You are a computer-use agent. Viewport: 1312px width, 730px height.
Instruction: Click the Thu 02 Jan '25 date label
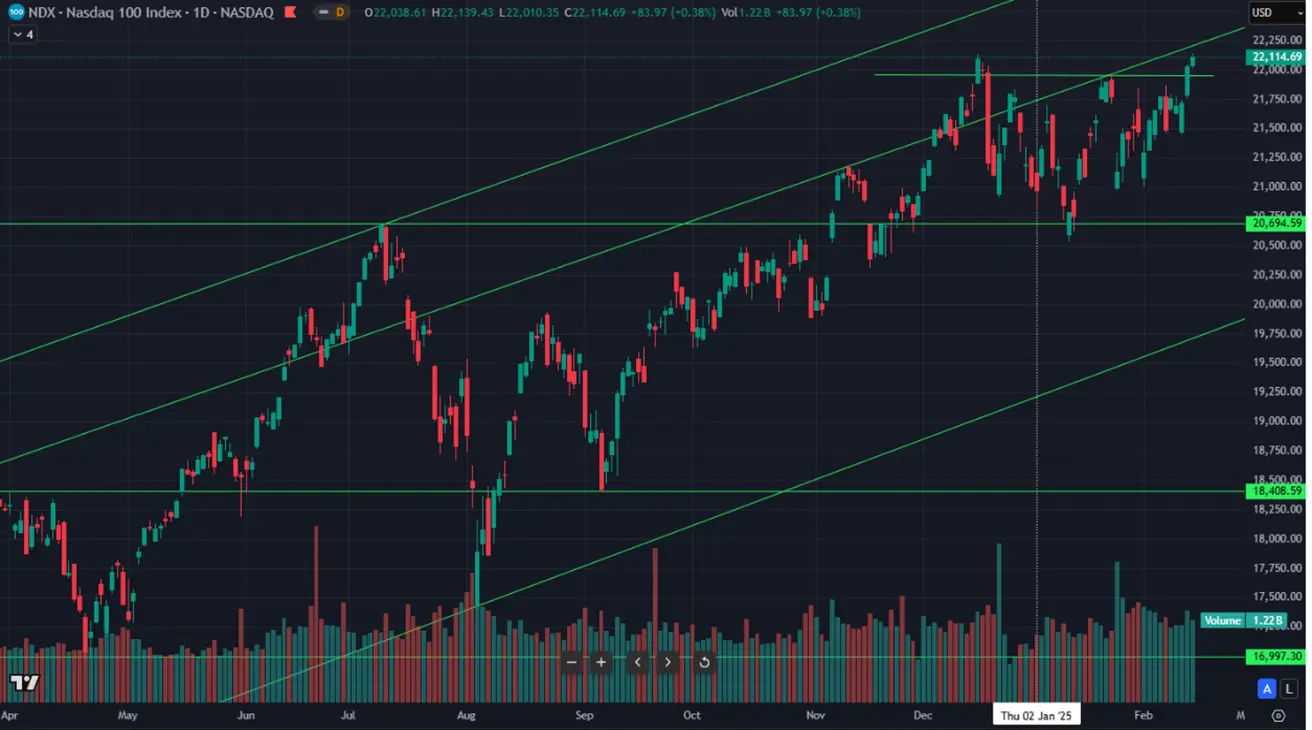(x=1036, y=714)
